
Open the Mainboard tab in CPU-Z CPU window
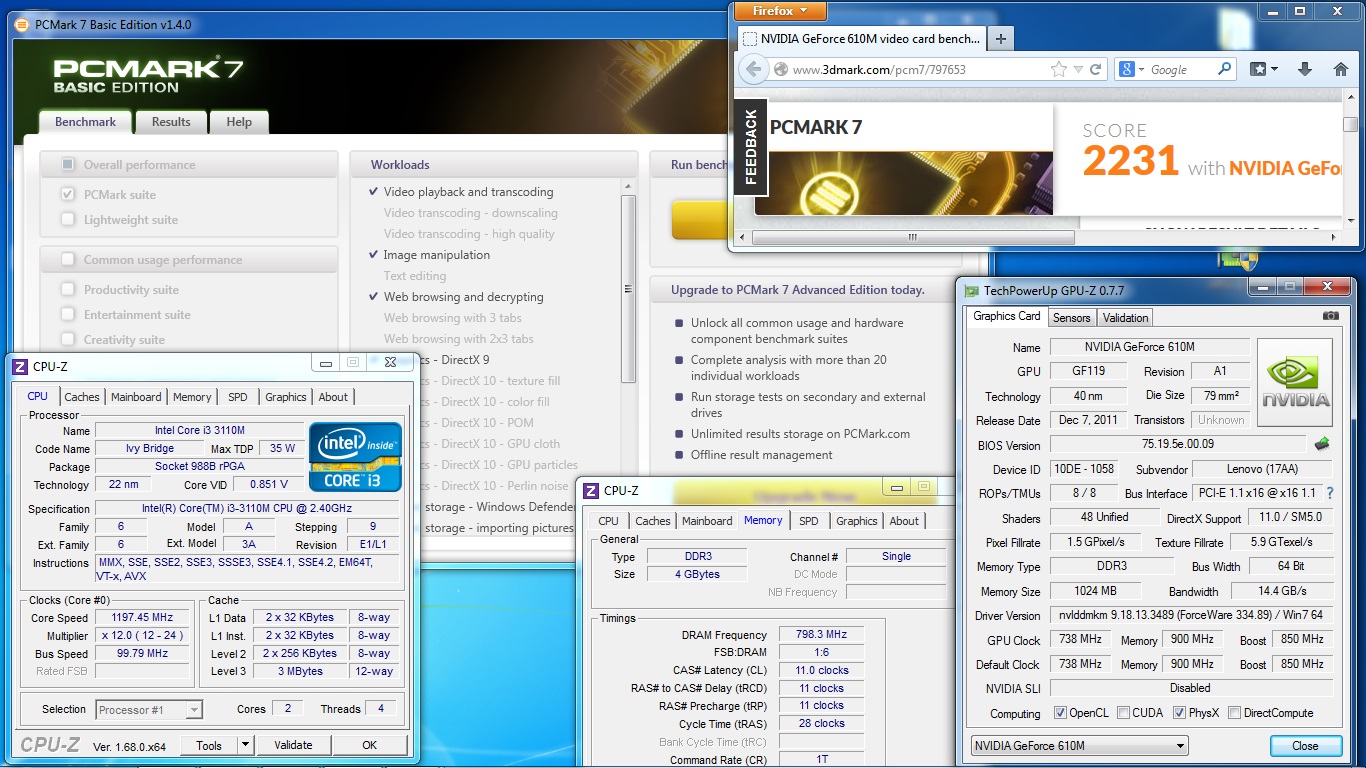(136, 397)
